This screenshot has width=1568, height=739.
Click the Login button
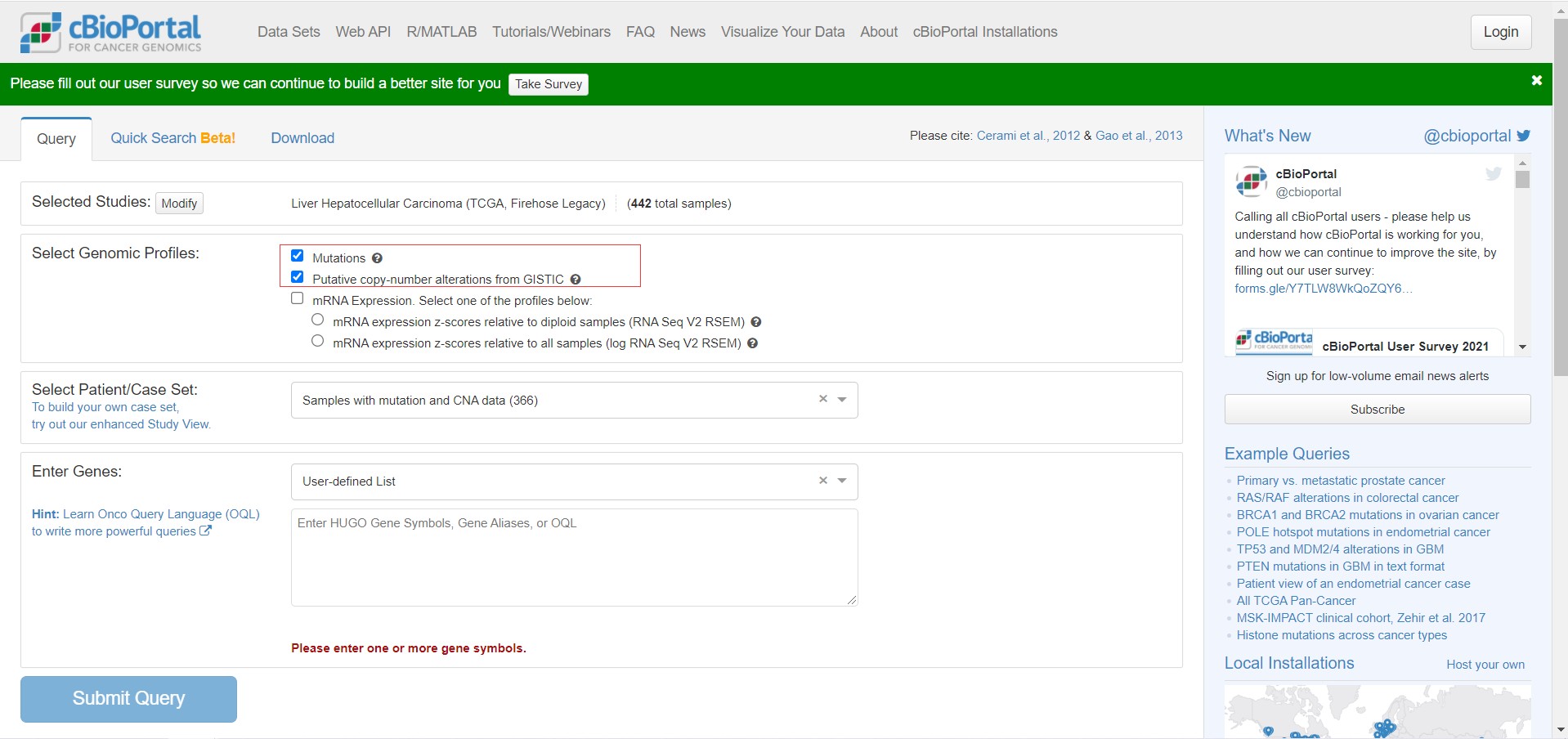point(1501,32)
